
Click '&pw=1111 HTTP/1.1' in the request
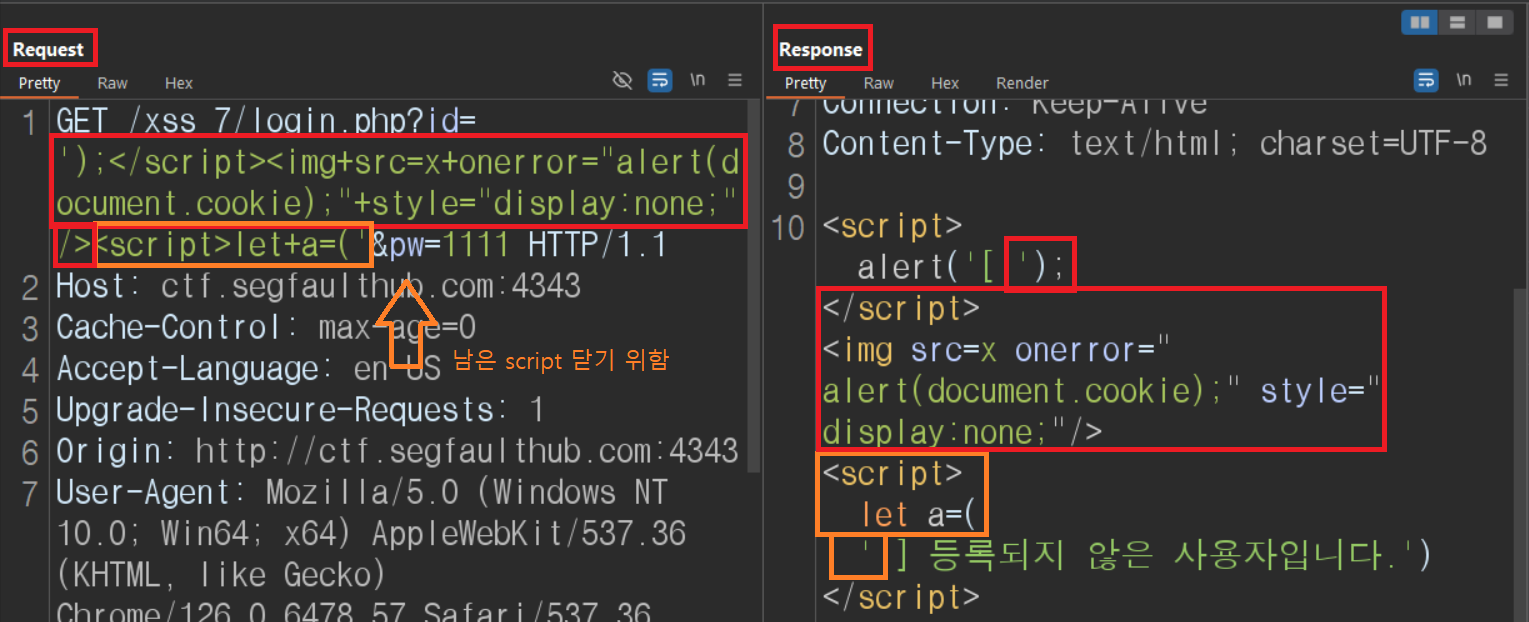click(x=519, y=246)
